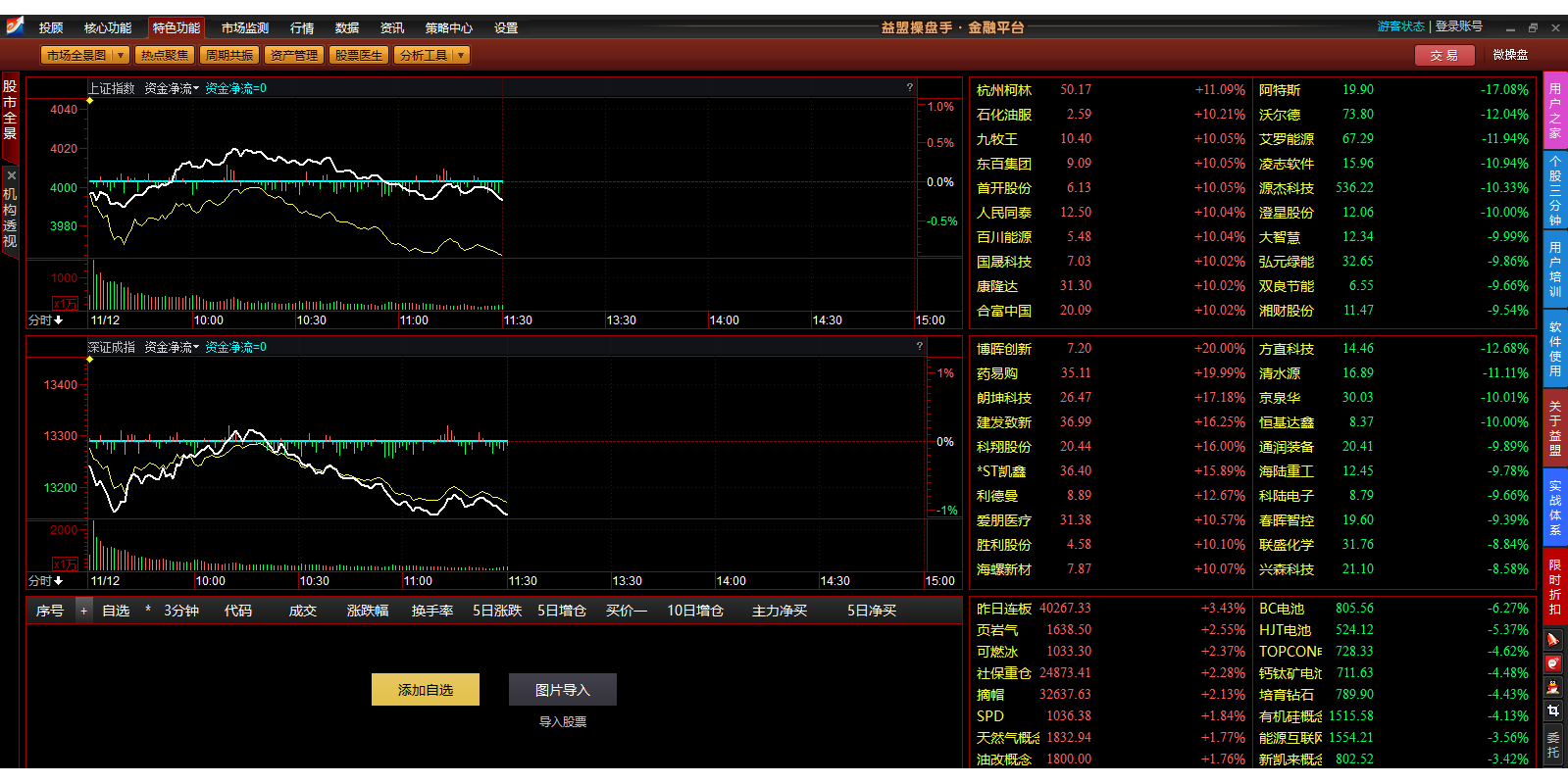1568x784 pixels.
Task: Open the 分时 period selector under 深证成指 chart
Action: 45,581
